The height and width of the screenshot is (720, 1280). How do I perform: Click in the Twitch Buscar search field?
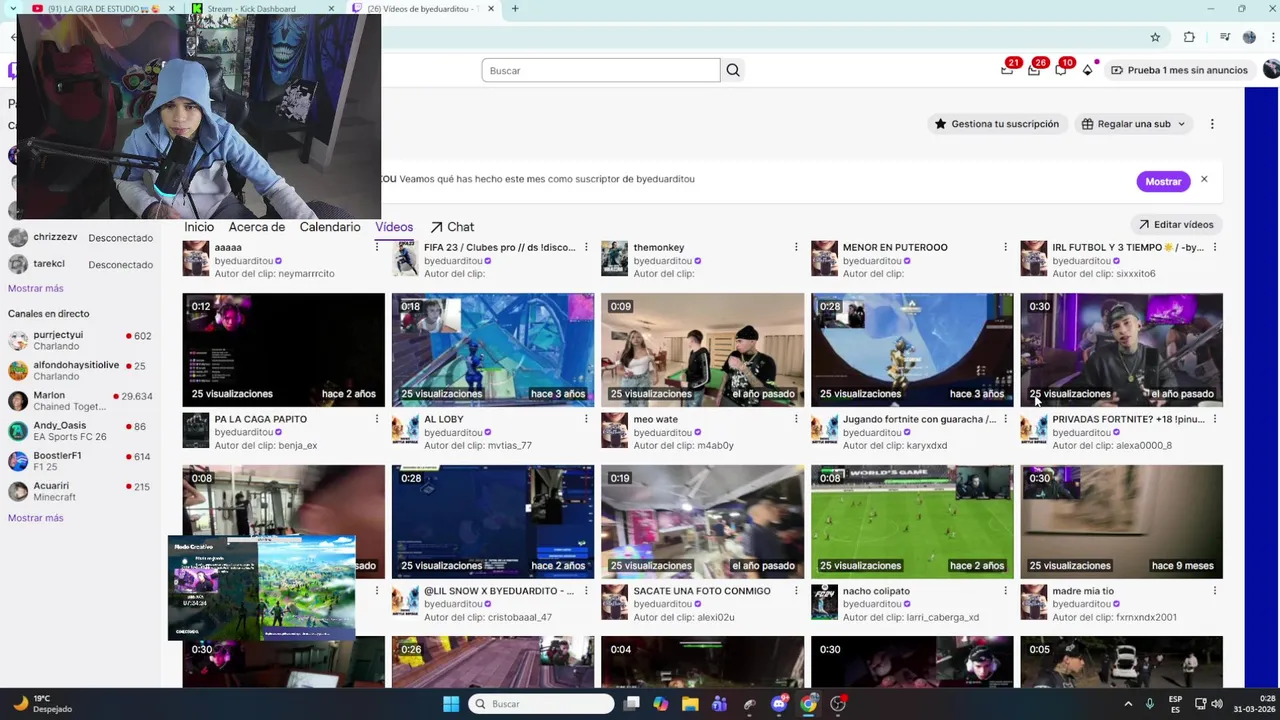pos(601,70)
